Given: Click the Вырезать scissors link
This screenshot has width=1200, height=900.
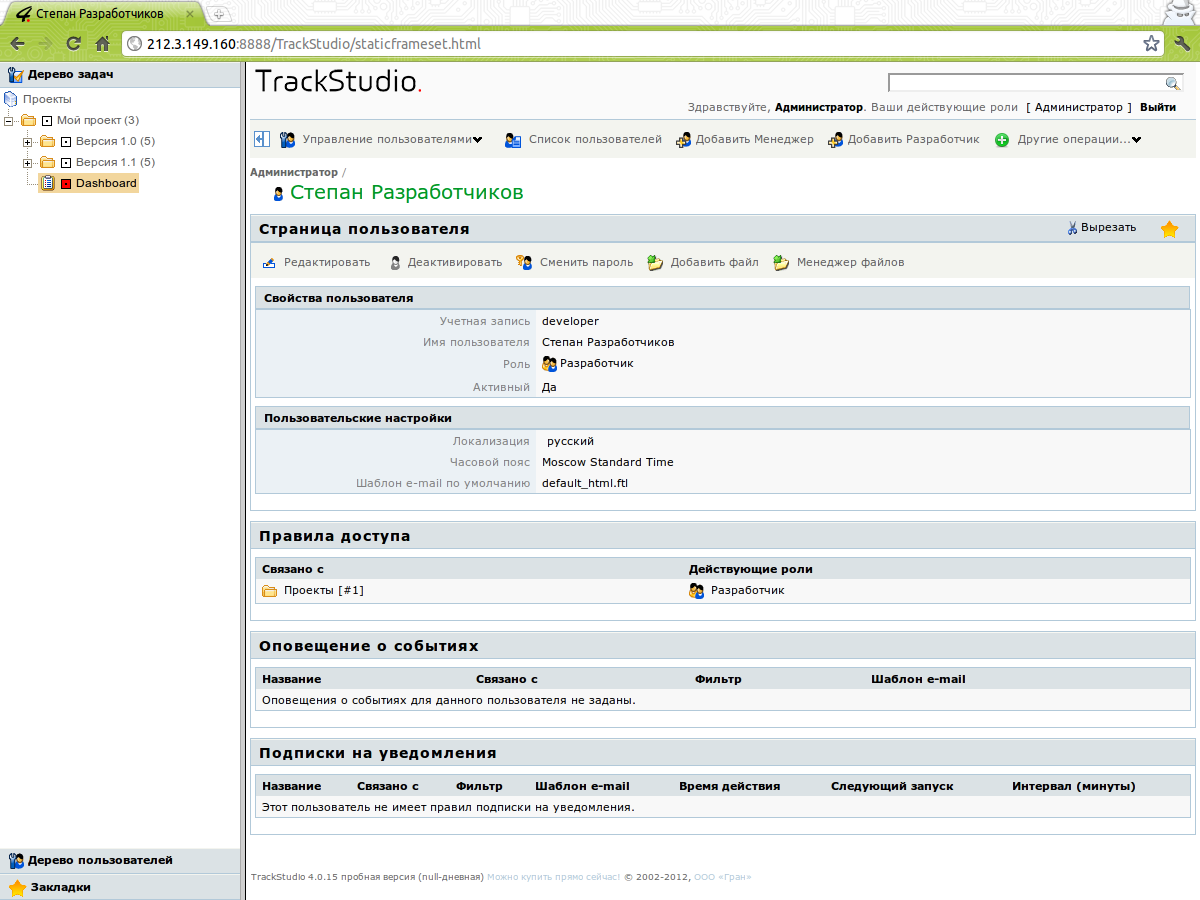Looking at the screenshot, I should [x=1102, y=228].
